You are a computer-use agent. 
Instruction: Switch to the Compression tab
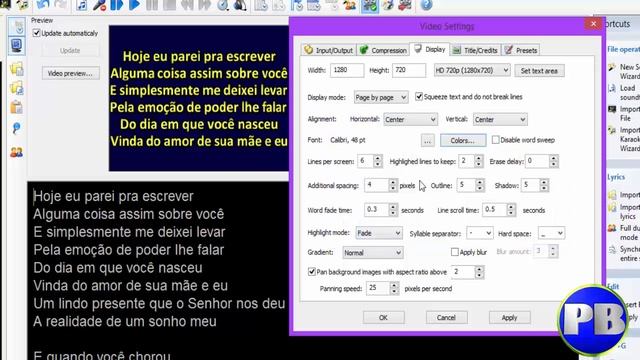pyautogui.click(x=383, y=50)
